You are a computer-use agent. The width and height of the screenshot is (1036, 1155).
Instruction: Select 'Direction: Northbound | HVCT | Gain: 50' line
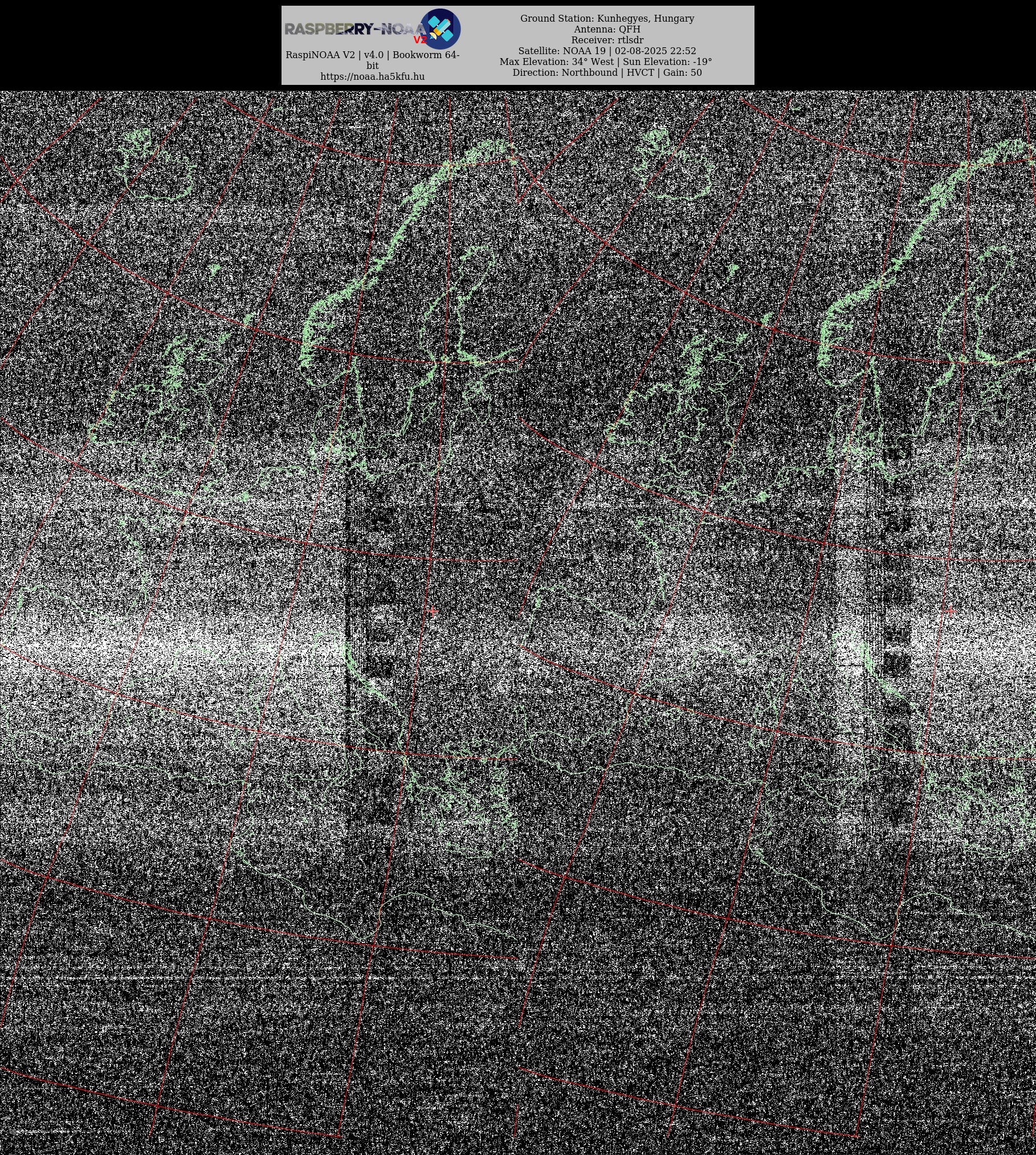pyautogui.click(x=607, y=72)
